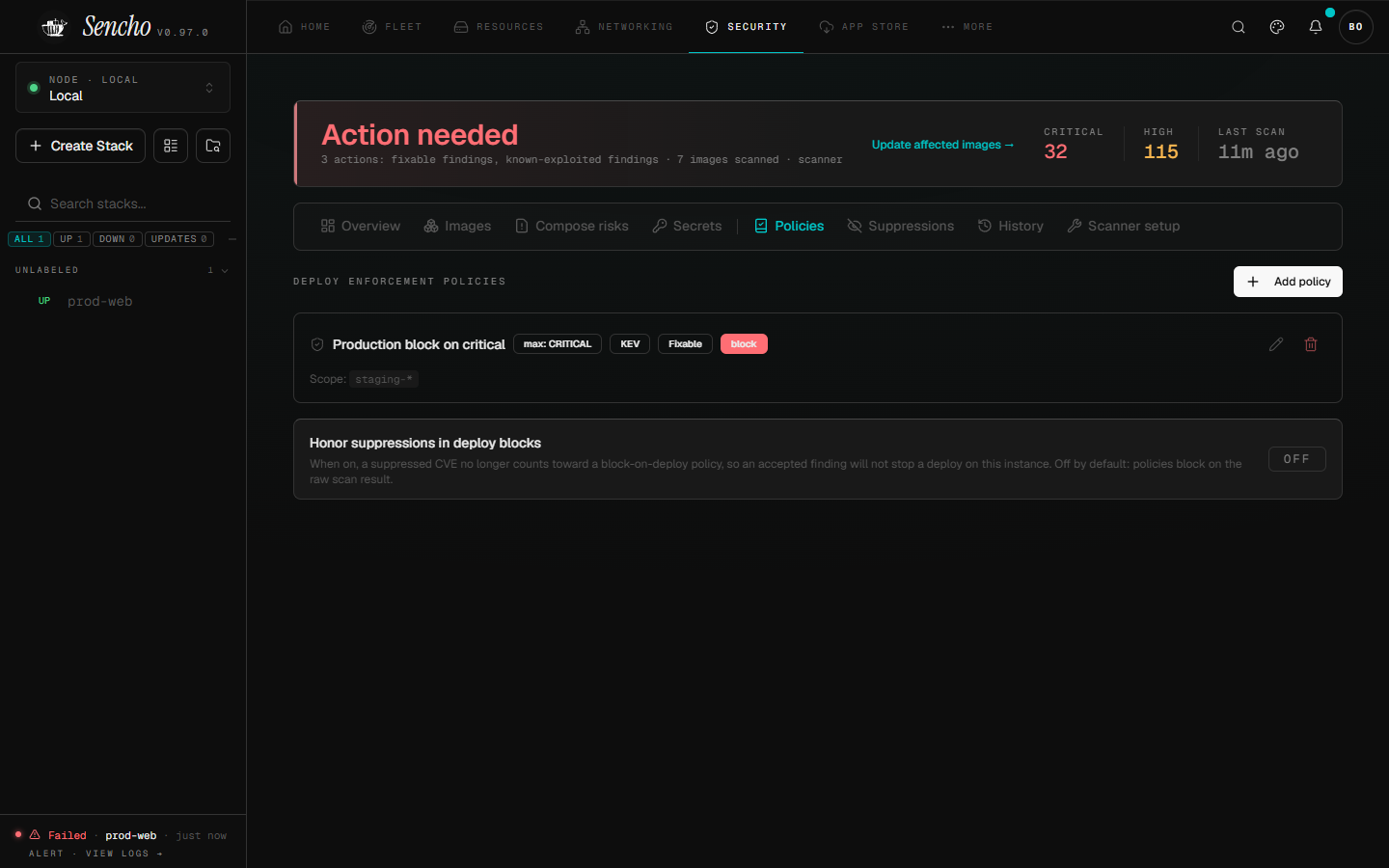Click the sidebar collapse dash next to filters

coord(232,239)
